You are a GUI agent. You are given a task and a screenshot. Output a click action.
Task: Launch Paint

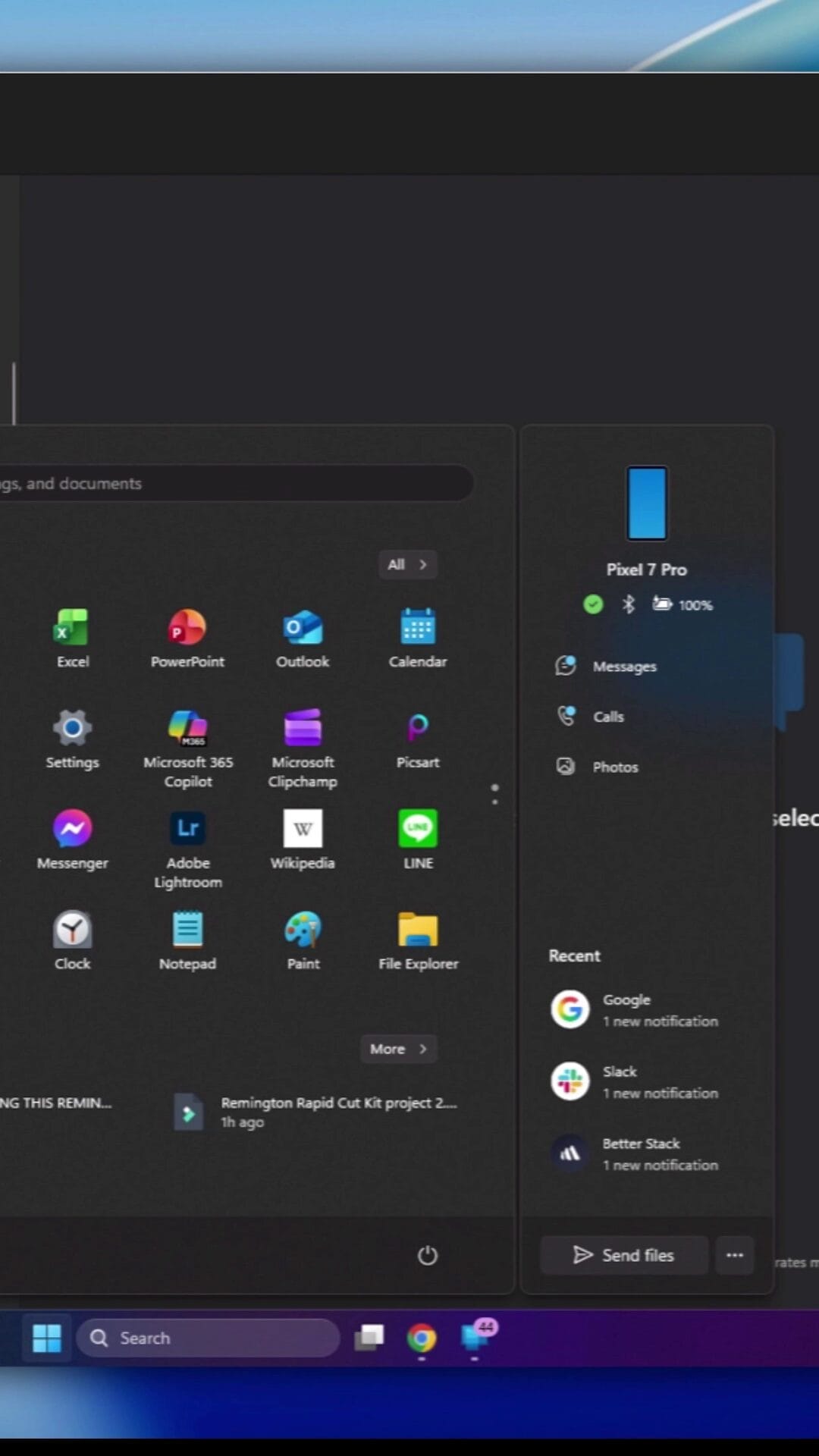click(303, 941)
